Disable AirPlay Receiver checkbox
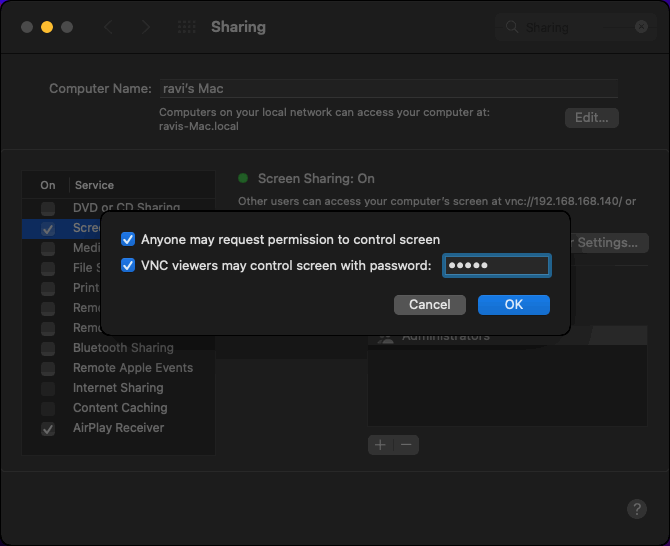 click(48, 429)
